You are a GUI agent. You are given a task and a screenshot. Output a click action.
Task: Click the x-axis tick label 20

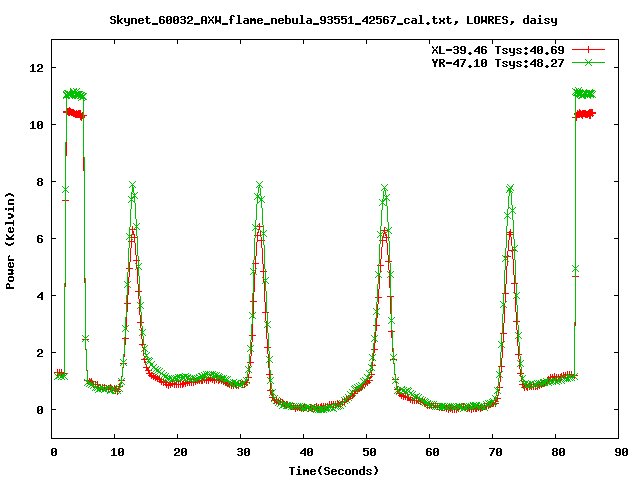pyautogui.click(x=180, y=452)
